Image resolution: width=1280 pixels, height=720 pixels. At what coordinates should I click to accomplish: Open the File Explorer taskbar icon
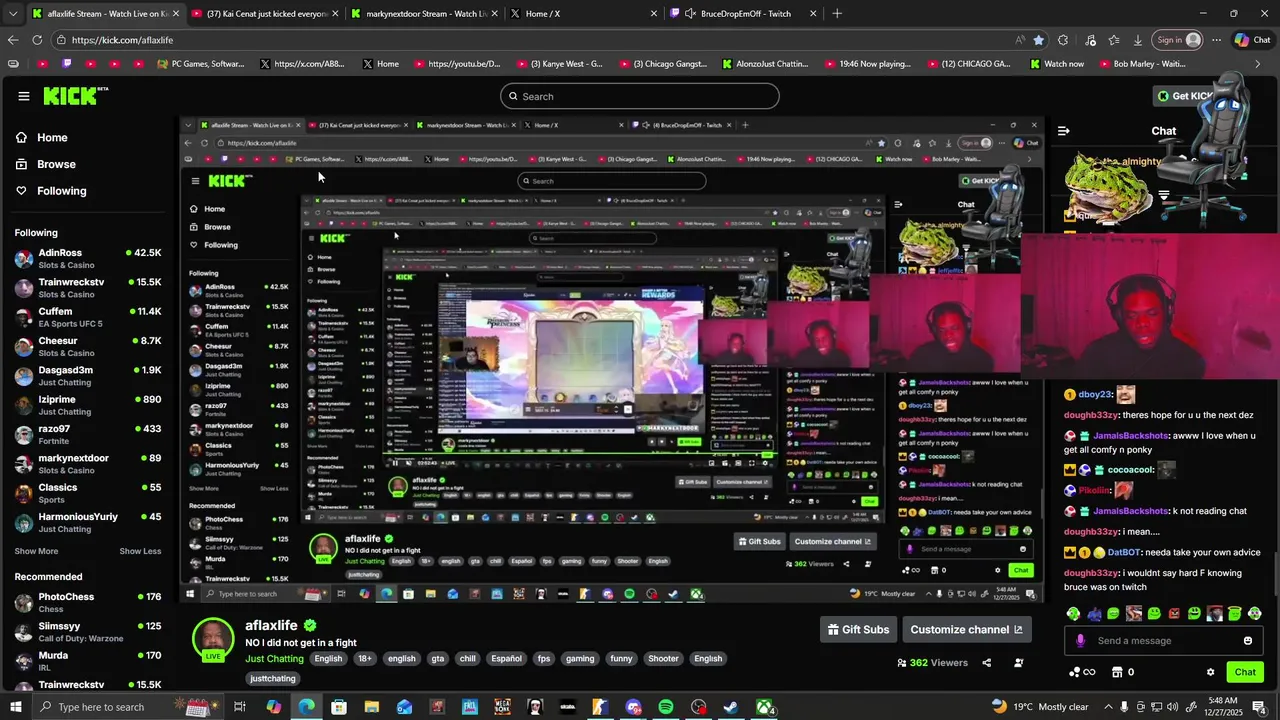tap(372, 707)
